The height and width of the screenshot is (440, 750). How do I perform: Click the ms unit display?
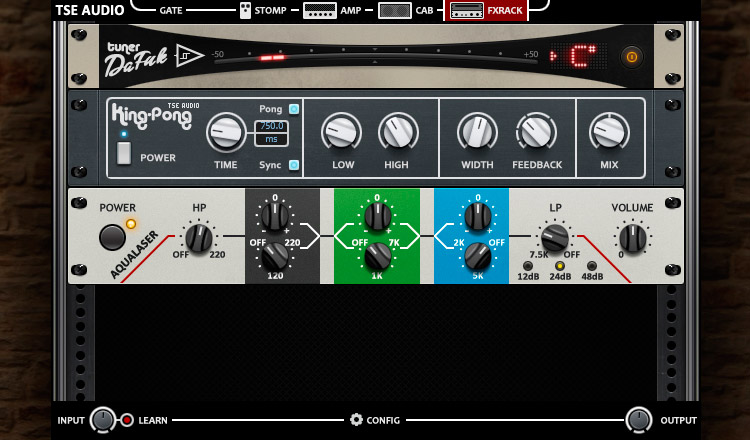tap(271, 139)
